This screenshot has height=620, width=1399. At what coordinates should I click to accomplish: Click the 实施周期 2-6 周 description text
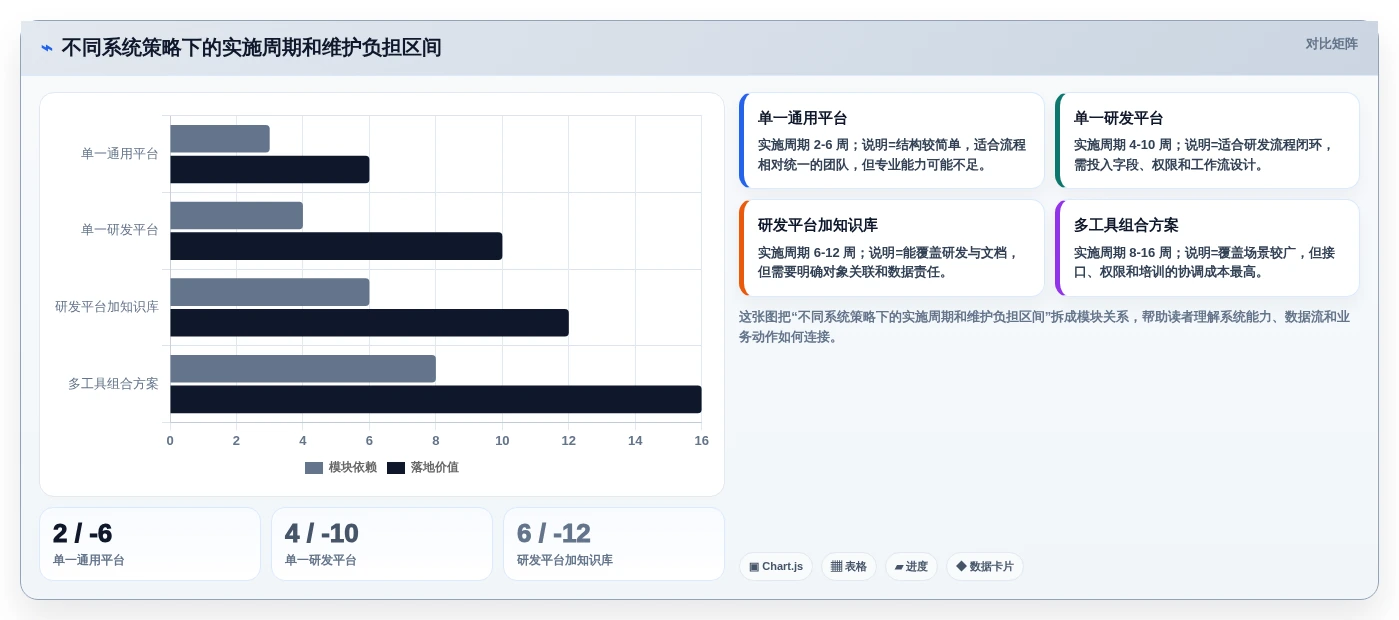892,155
